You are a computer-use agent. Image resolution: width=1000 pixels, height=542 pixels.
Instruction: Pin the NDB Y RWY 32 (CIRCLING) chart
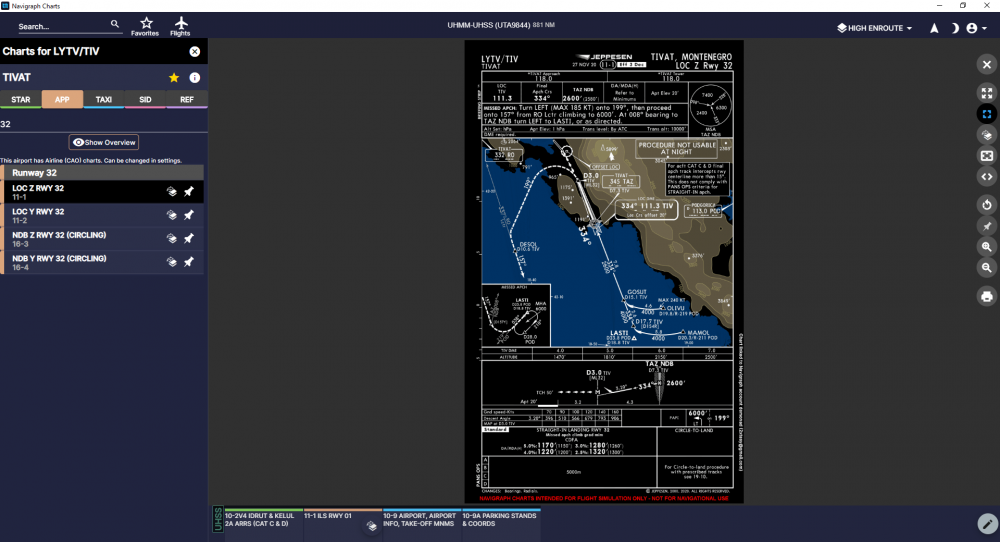click(189, 262)
